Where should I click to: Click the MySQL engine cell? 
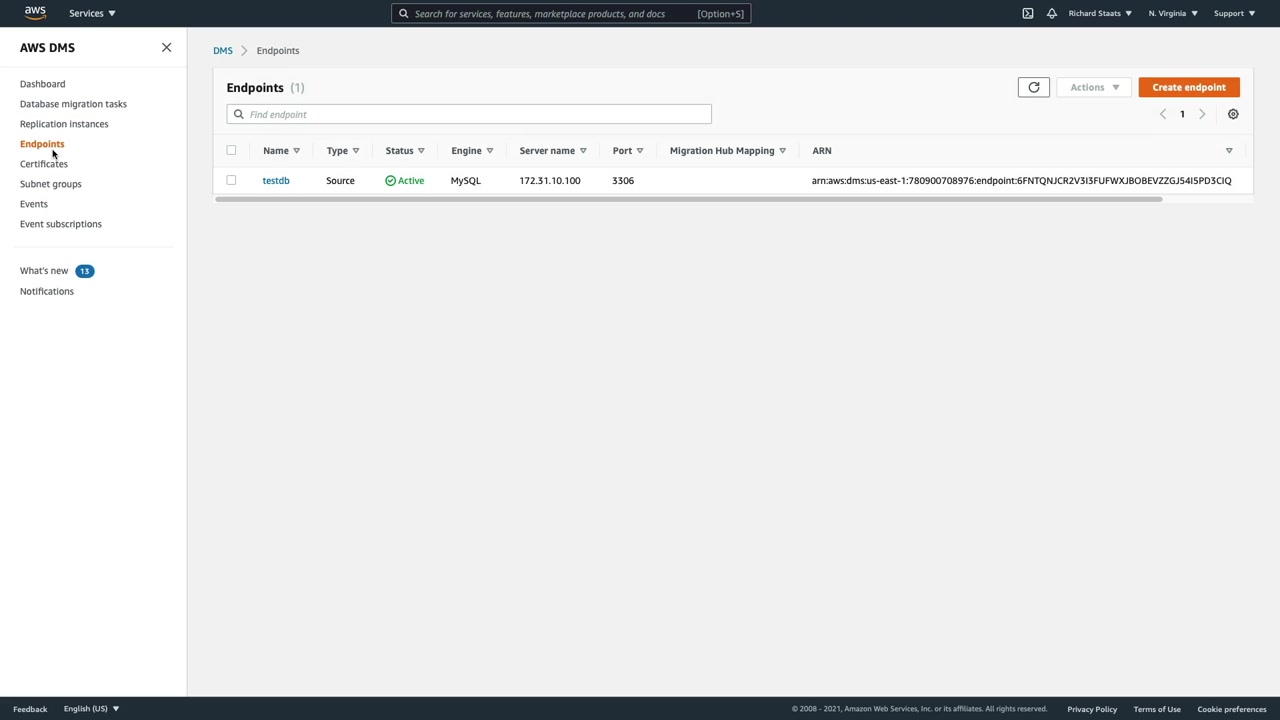click(466, 180)
